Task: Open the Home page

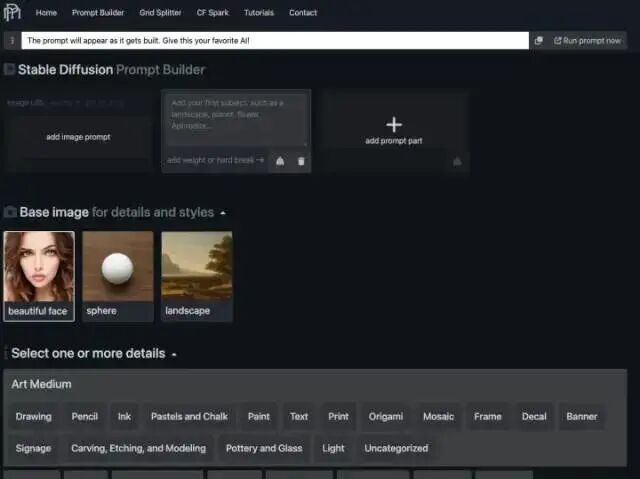Action: [x=46, y=13]
